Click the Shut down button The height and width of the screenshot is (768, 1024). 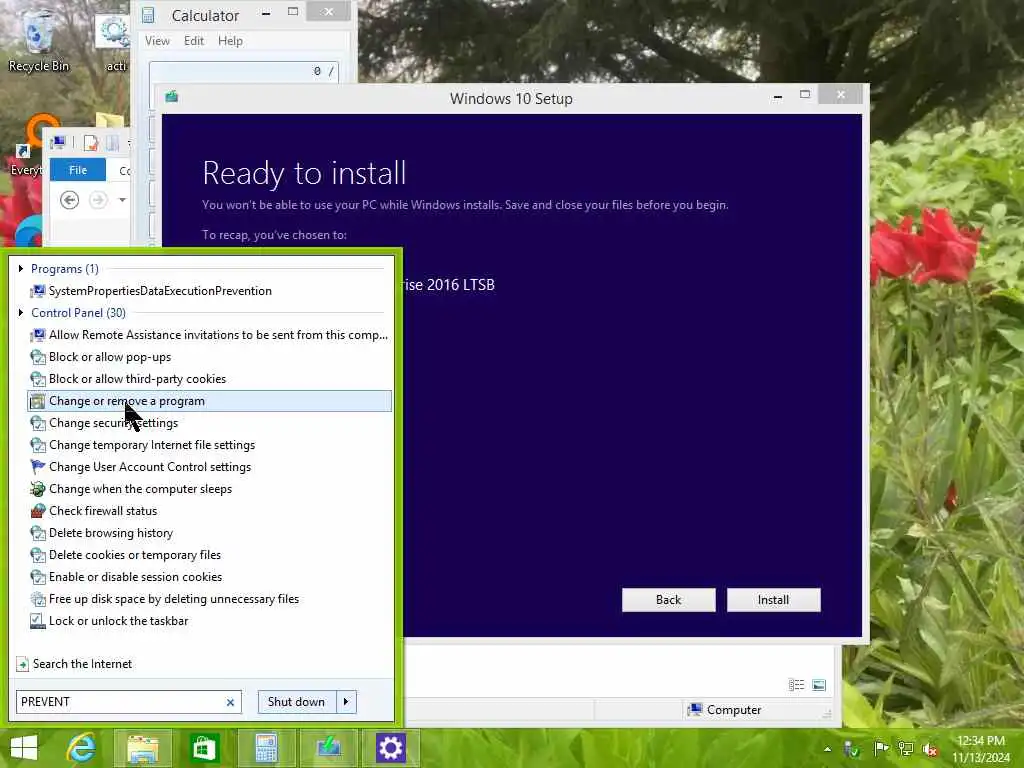click(x=296, y=702)
